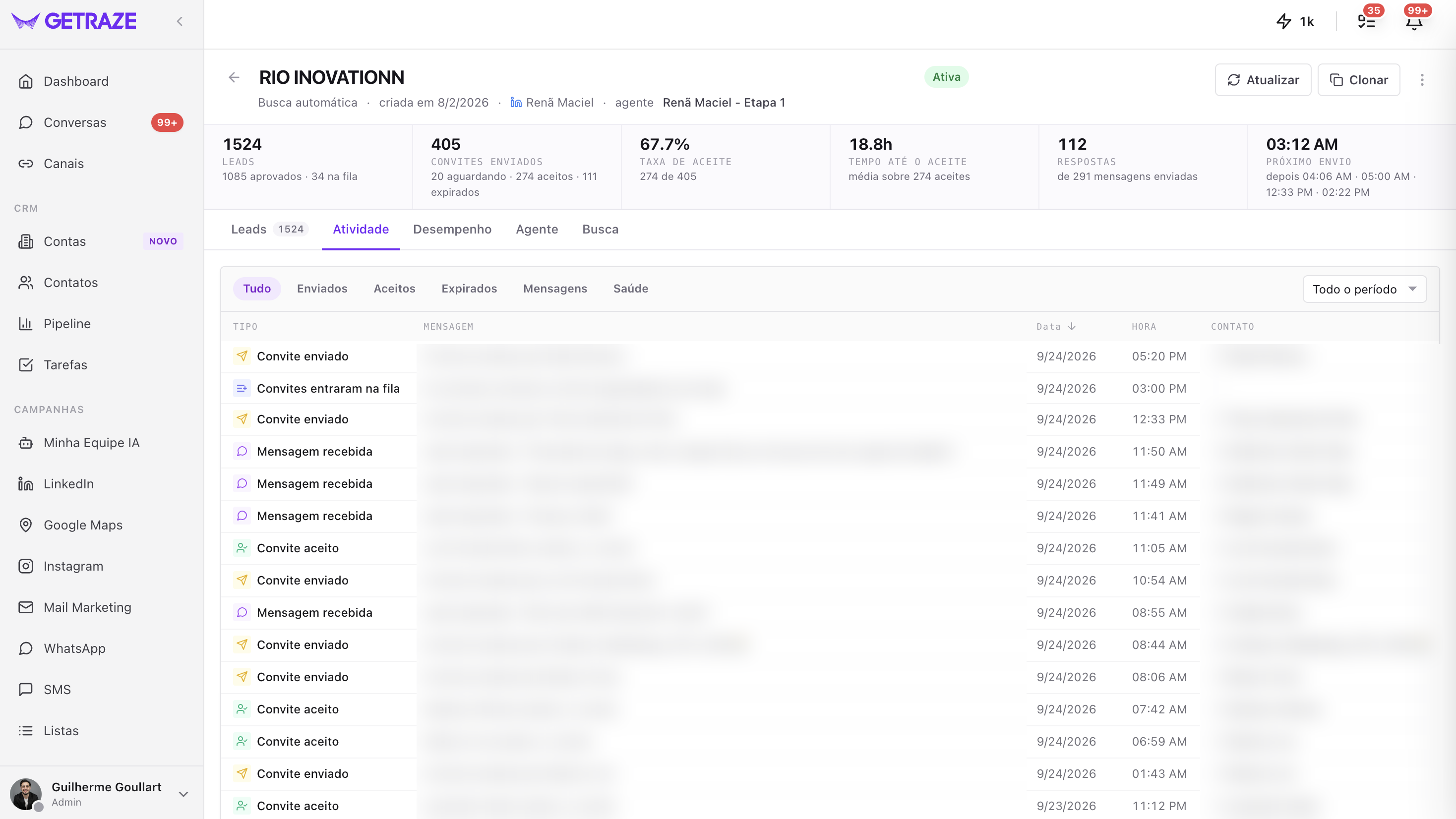This screenshot has height=819, width=1456.
Task: Filter activity by Mensagens
Action: pos(555,289)
